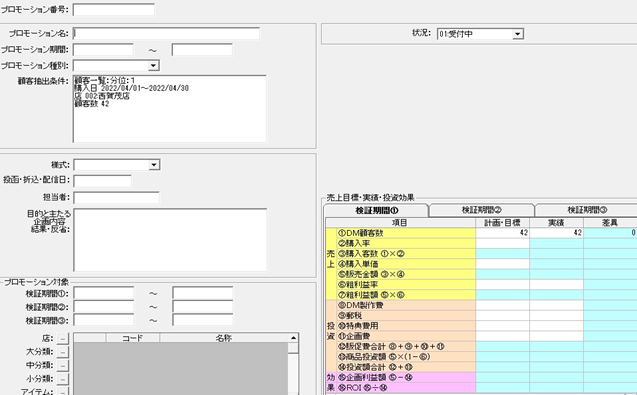This screenshot has height=395, width=637.
Task: Switch to the 検証期間② tab
Action: (482, 210)
